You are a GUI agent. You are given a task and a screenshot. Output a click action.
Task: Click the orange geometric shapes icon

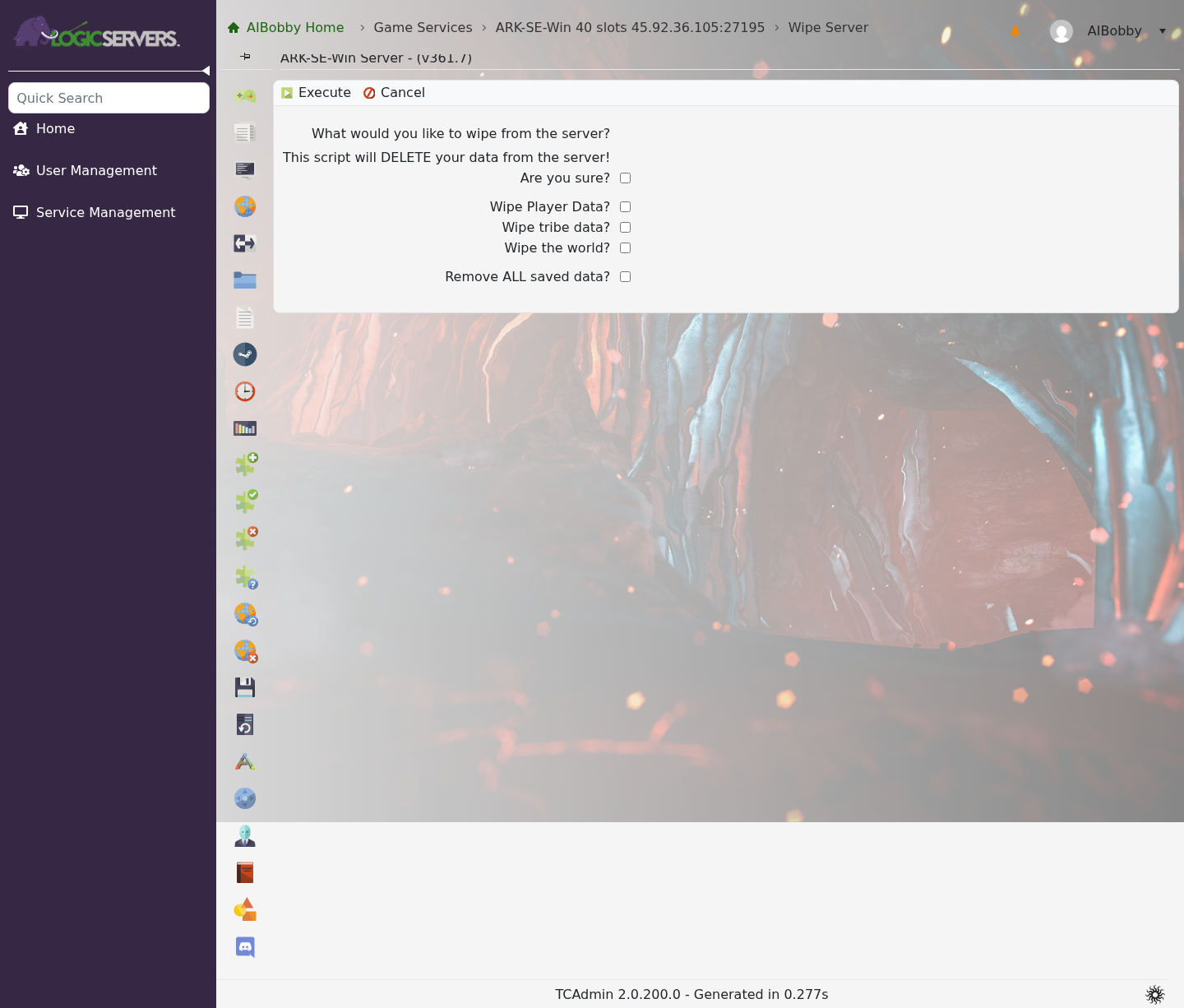coord(245,909)
